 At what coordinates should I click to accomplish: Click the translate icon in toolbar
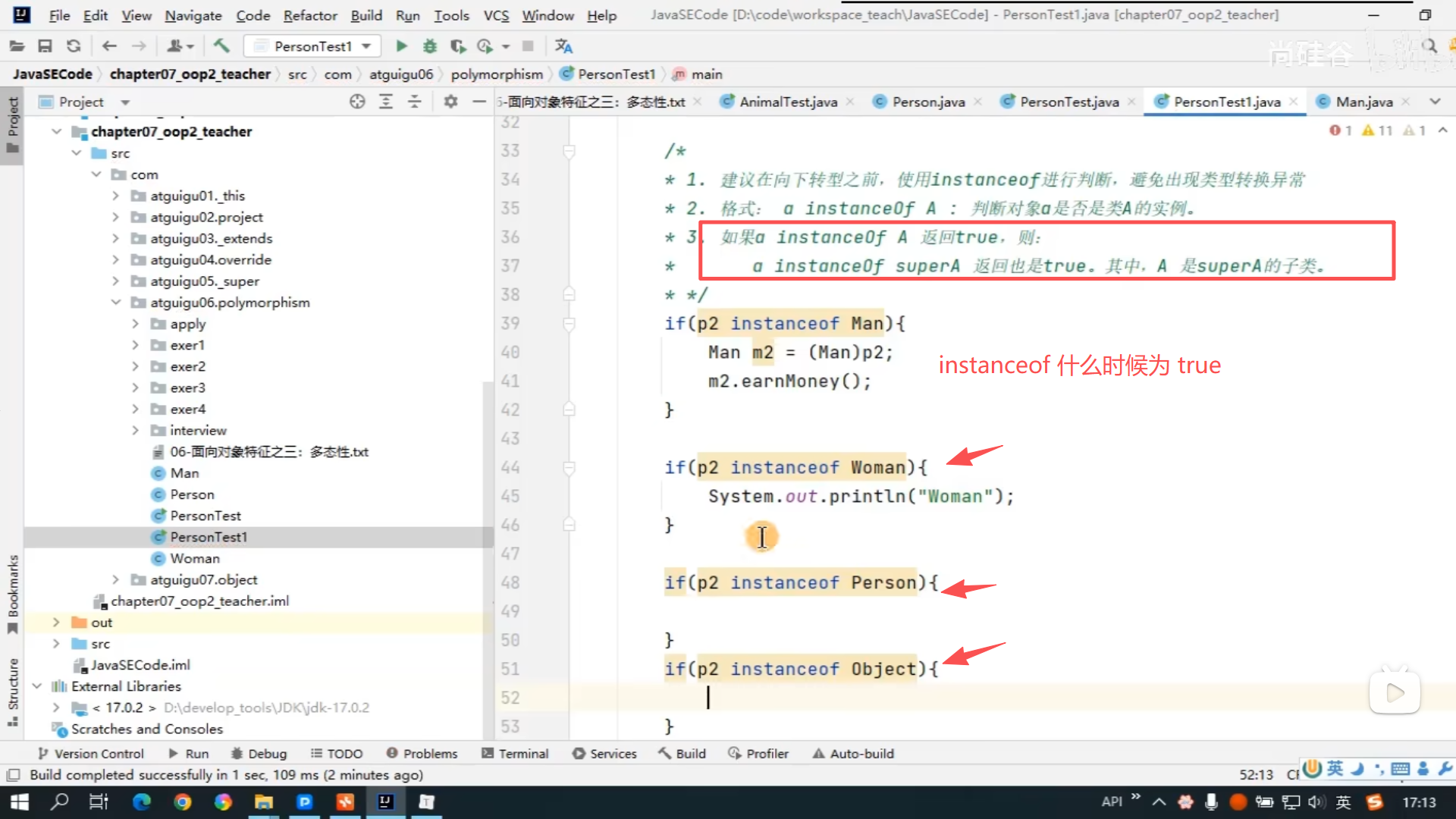(x=563, y=46)
